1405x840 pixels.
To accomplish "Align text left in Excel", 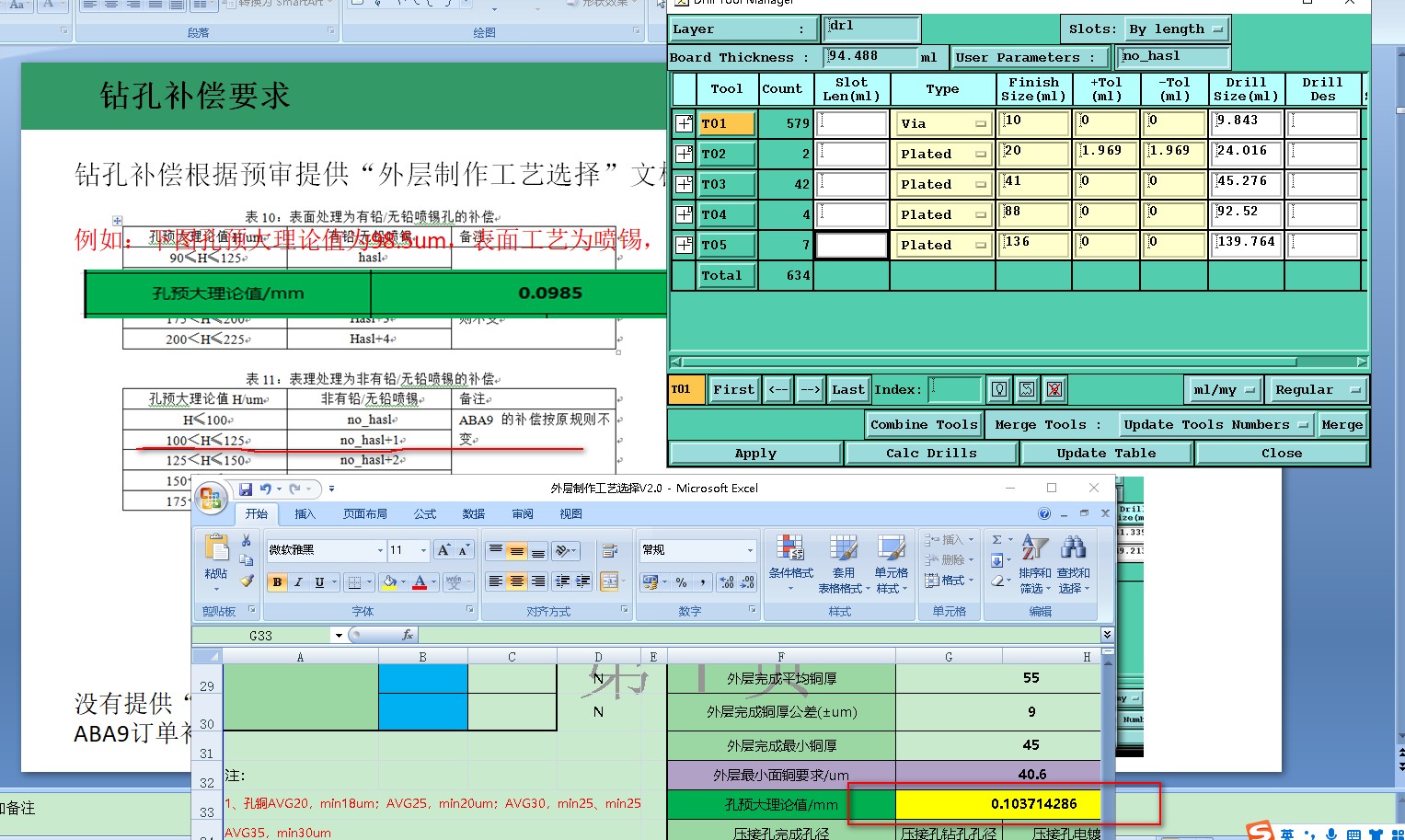I will pyautogui.click(x=496, y=581).
